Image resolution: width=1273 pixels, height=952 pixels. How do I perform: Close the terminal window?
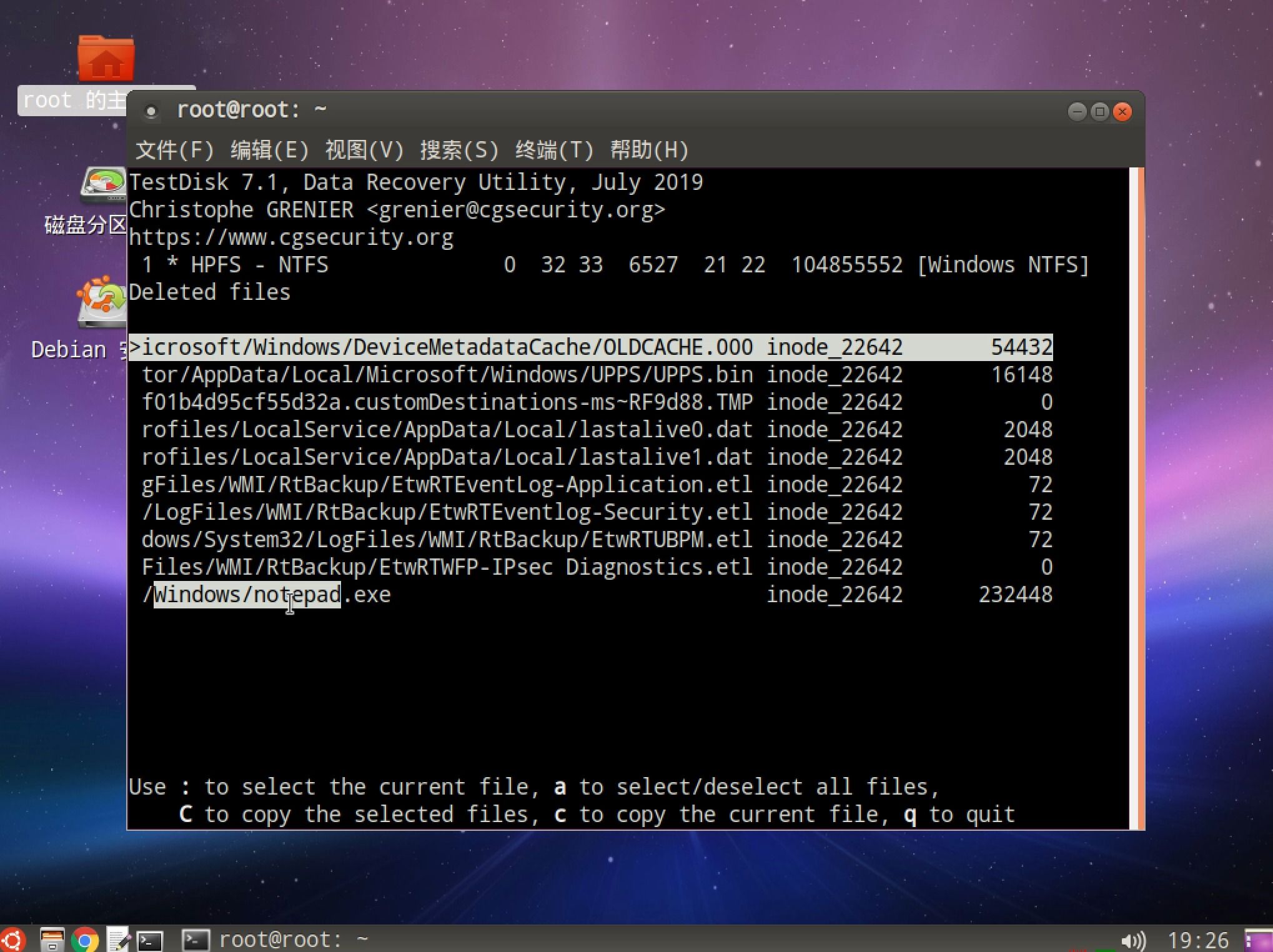(1122, 112)
